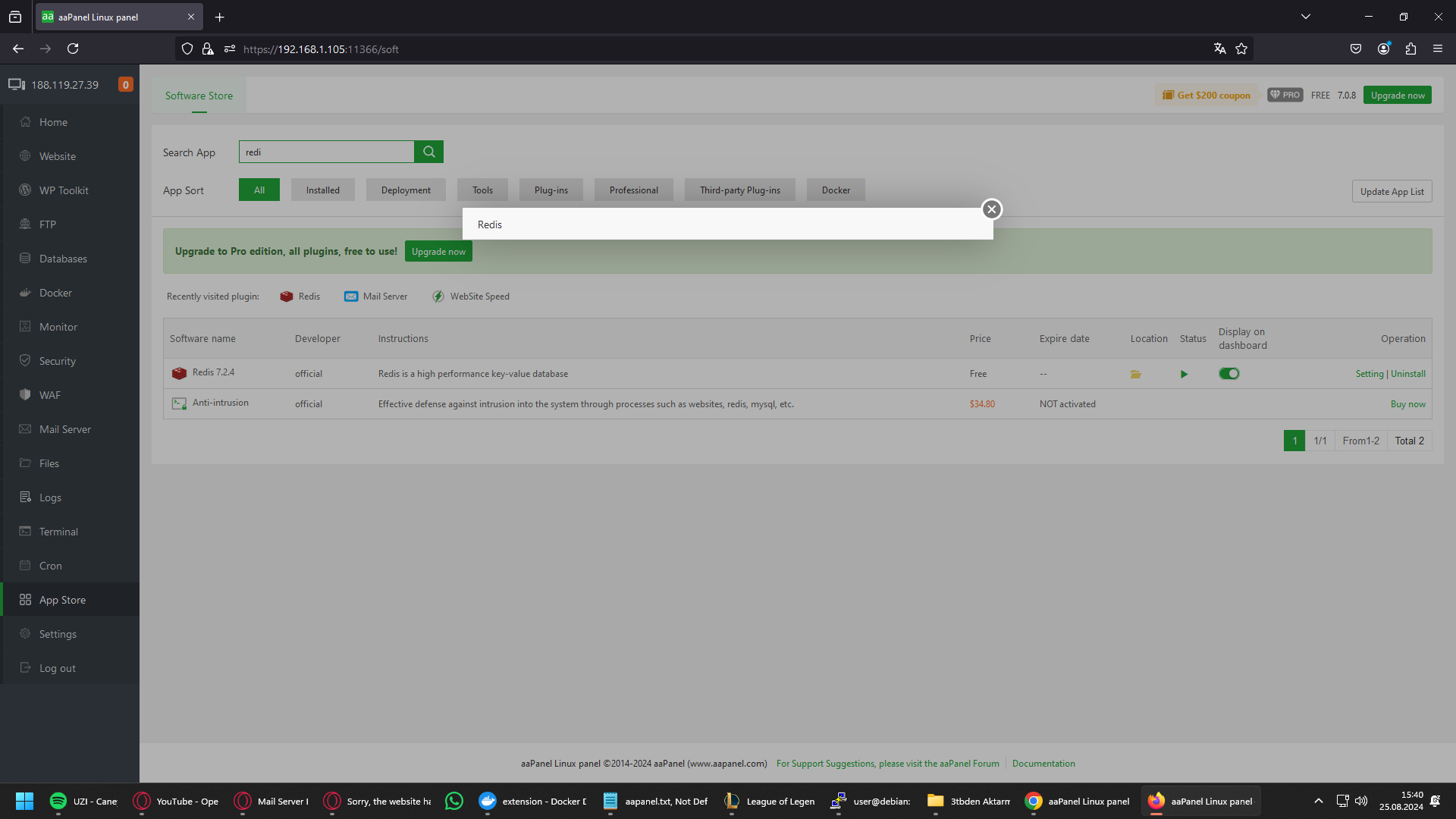
Task: Open Terminal from sidebar
Action: coord(58,532)
